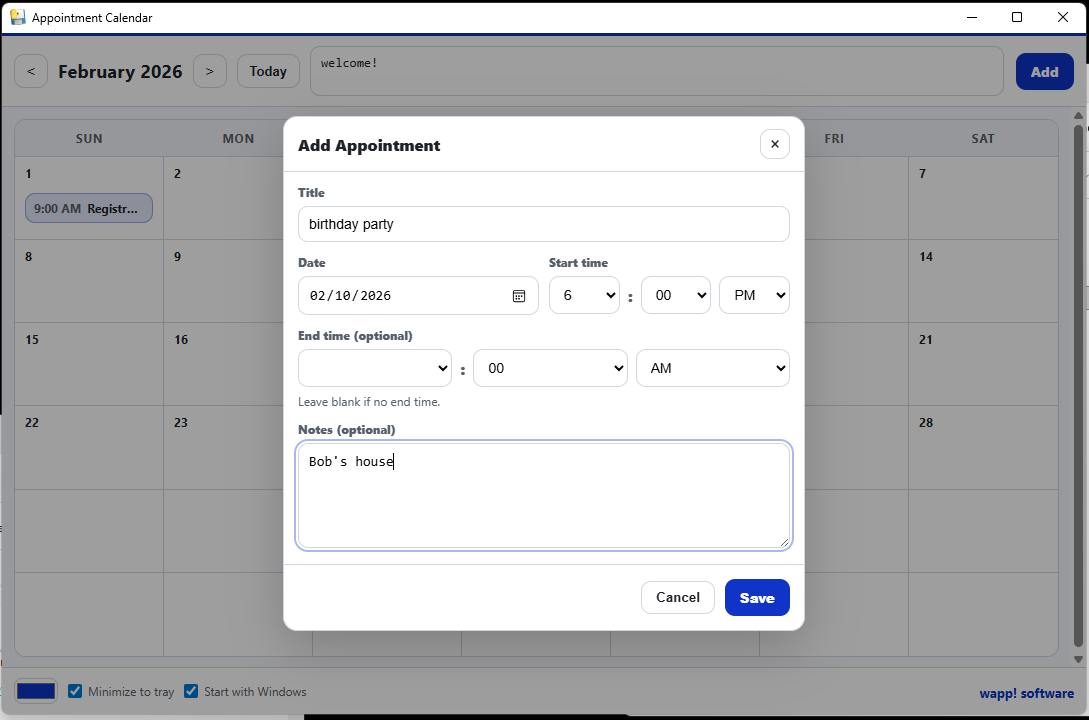1089x720 pixels.
Task: Open the date picker calendar icon
Action: (519, 295)
